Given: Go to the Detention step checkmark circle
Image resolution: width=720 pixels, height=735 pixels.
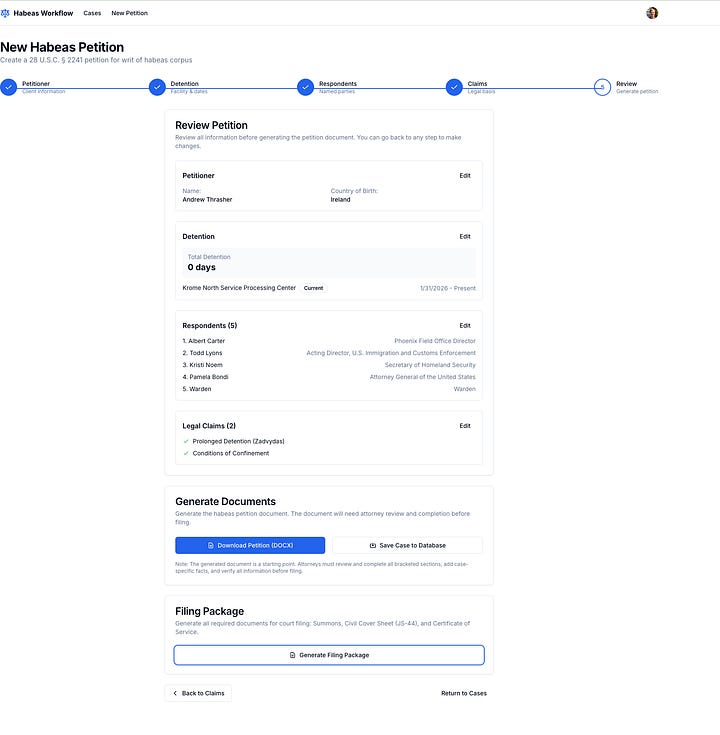Looking at the screenshot, I should coord(157,87).
